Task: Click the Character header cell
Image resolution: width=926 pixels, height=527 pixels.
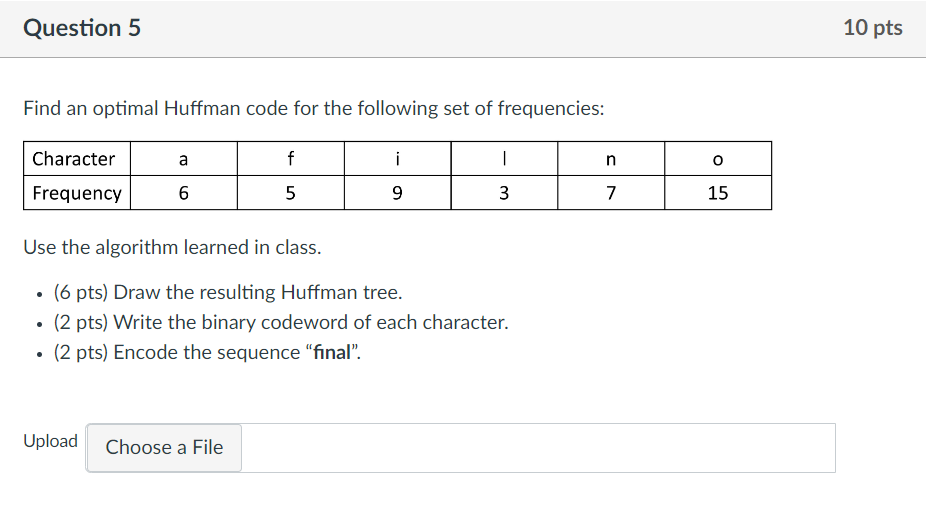Action: (x=77, y=158)
